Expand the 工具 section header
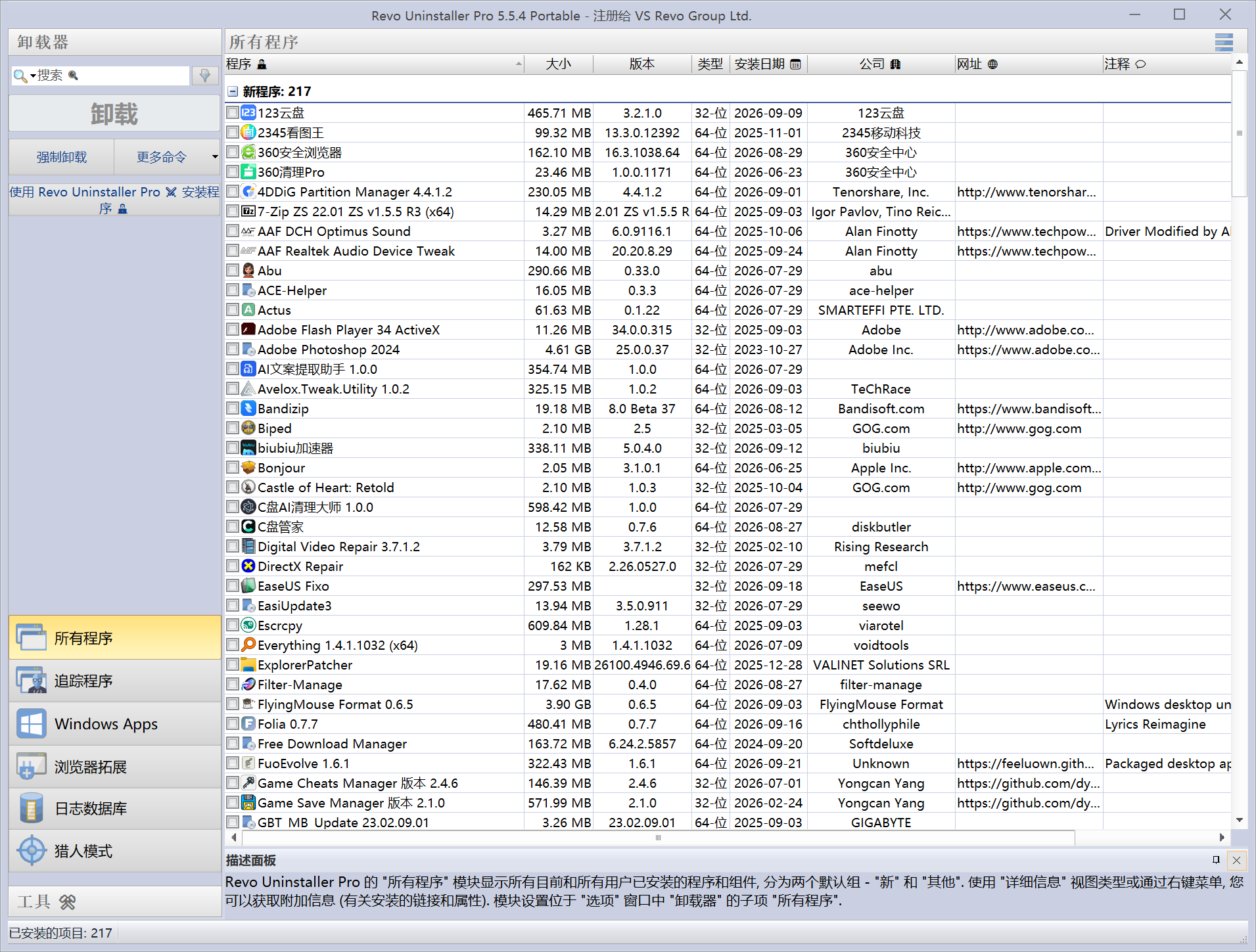Viewport: 1256px width, 952px height. click(x=115, y=902)
